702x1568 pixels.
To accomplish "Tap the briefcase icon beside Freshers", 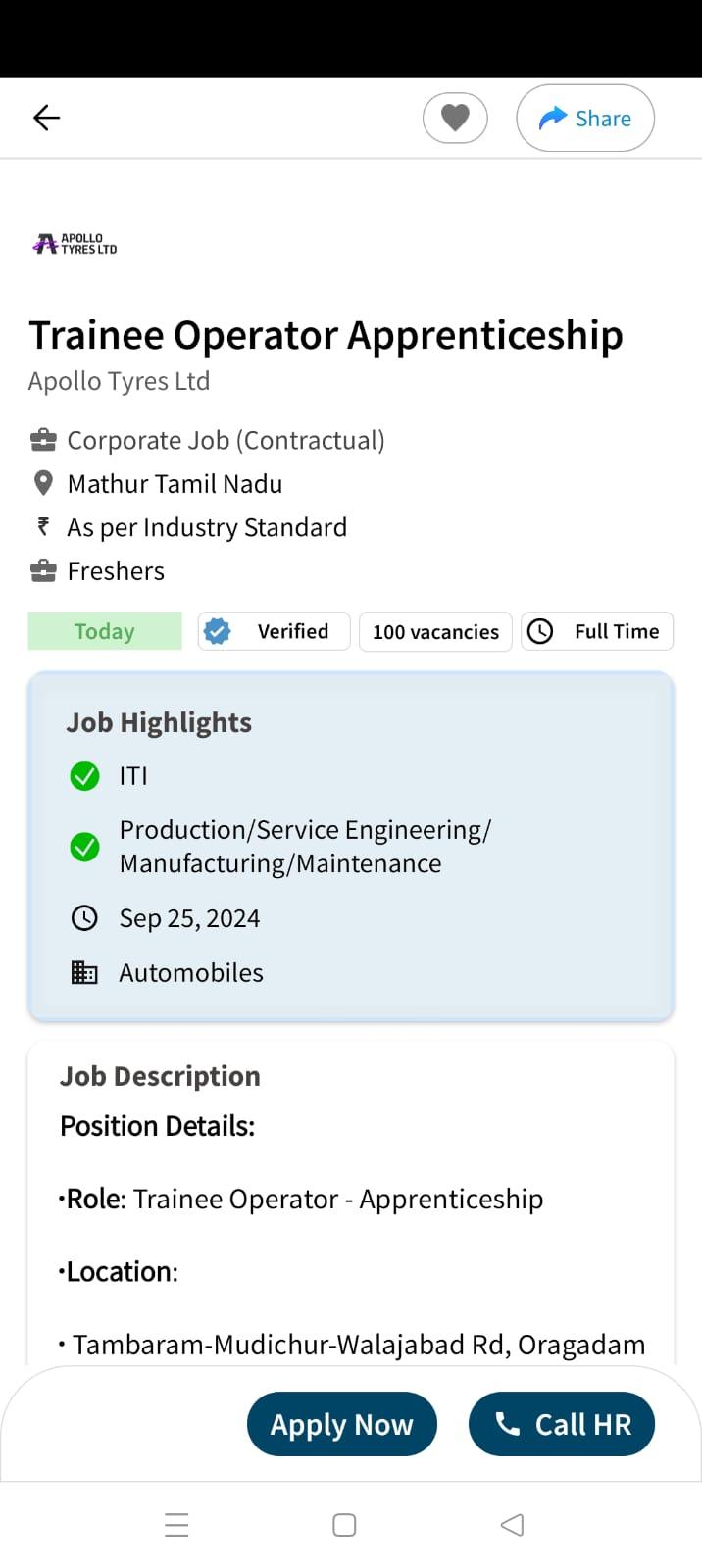I will 43,570.
